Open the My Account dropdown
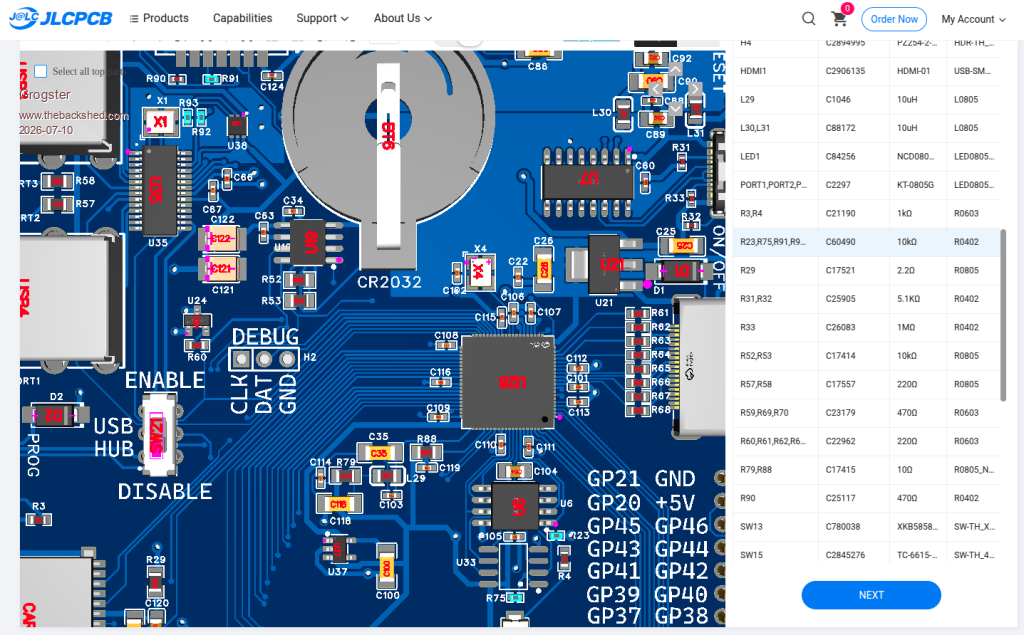The image size is (1024, 635). point(973,19)
